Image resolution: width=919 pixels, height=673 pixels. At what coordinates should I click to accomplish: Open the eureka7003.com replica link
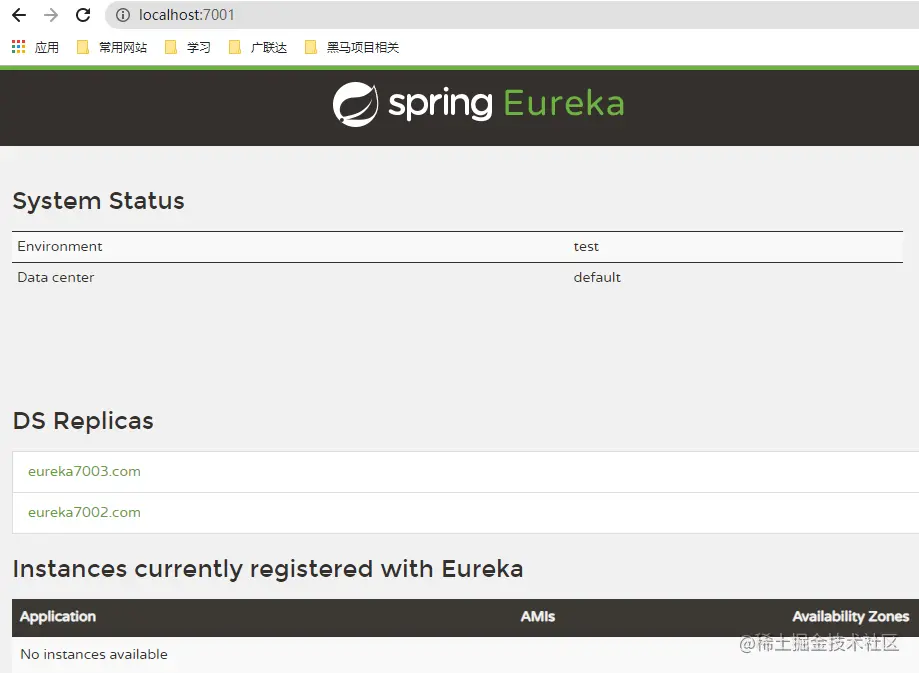click(x=84, y=471)
